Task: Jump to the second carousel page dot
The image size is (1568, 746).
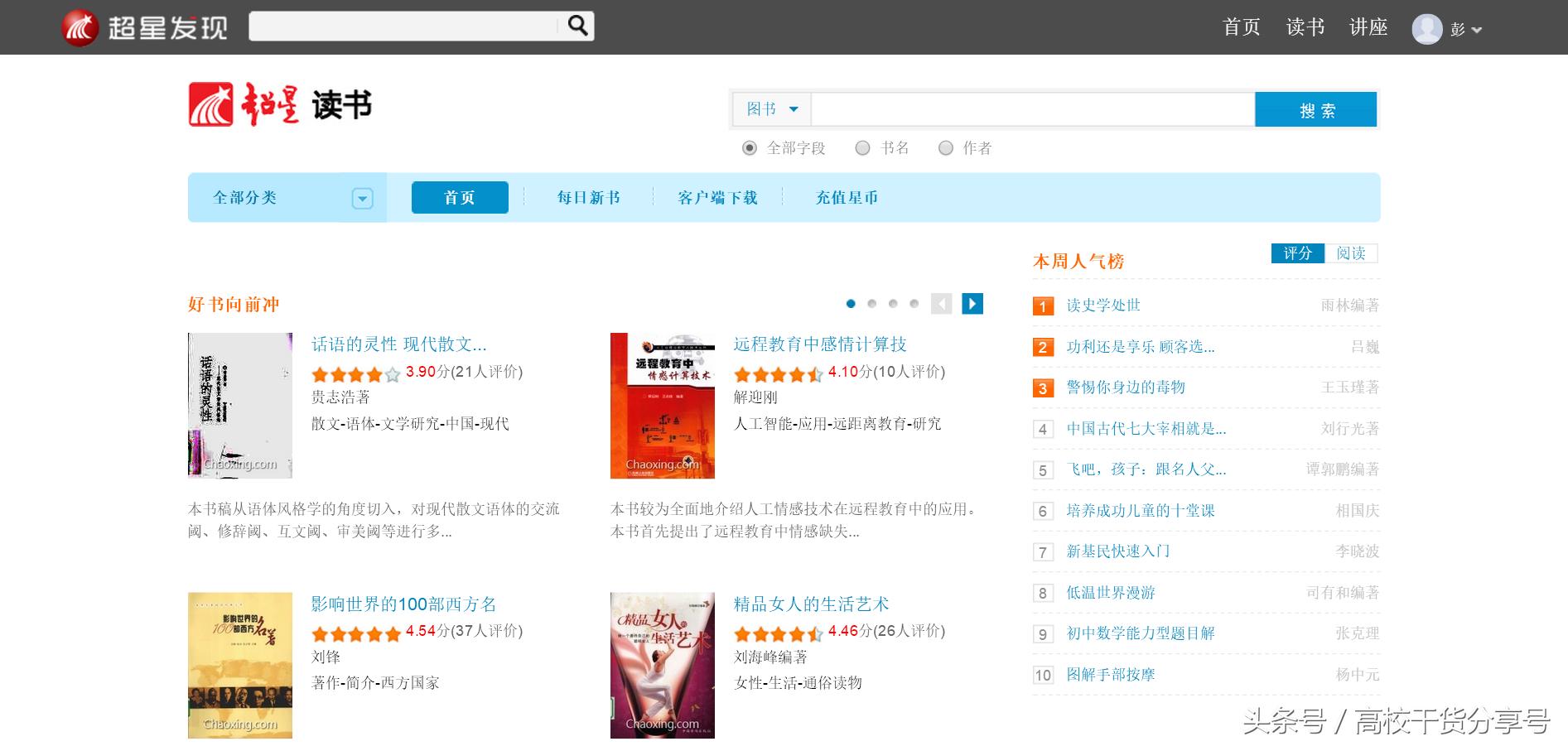Action: tap(871, 304)
